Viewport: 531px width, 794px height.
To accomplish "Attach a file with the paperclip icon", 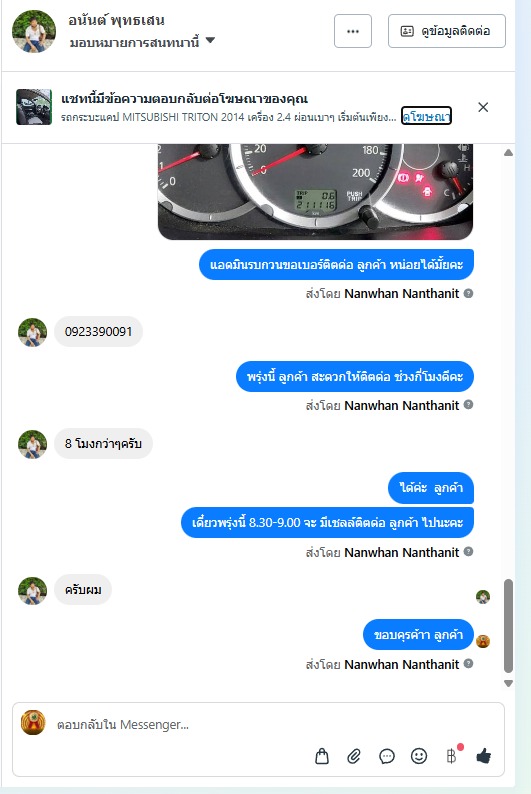I will click(354, 757).
